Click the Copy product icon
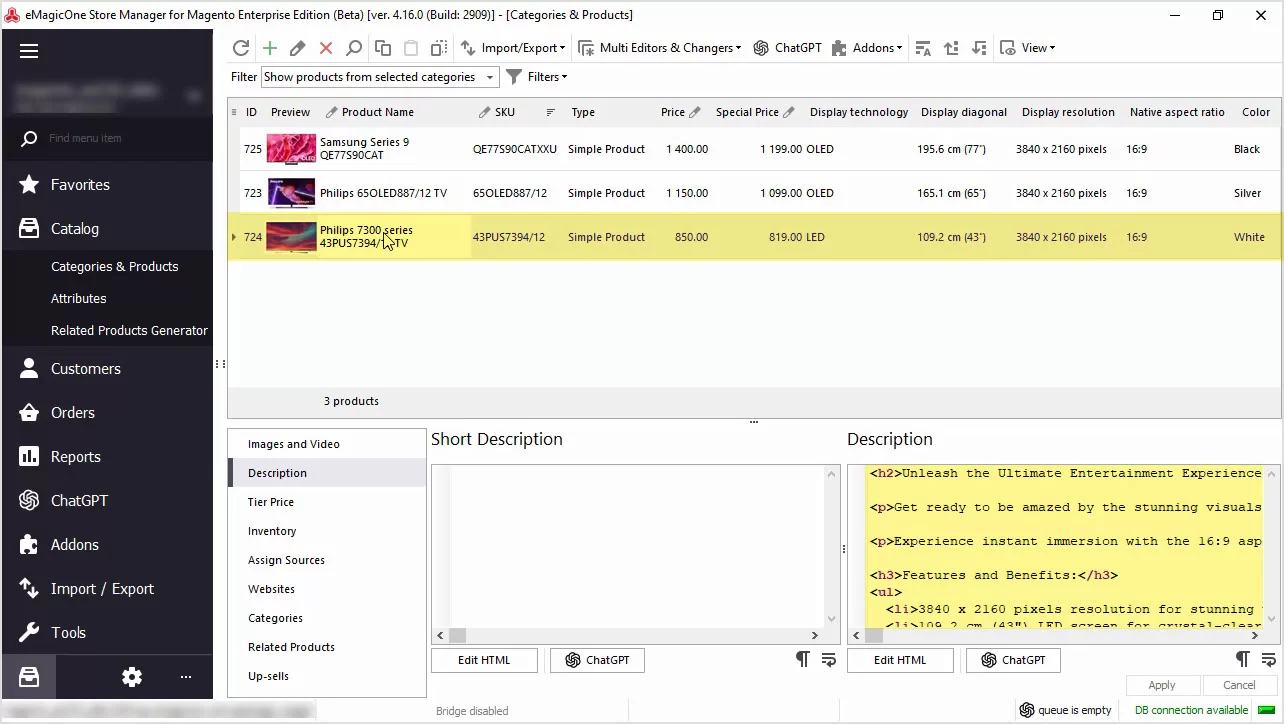 [x=382, y=48]
